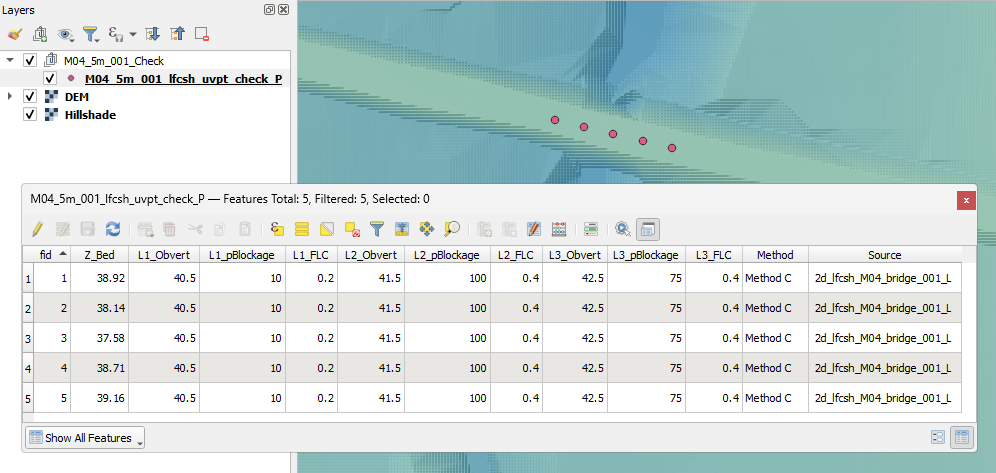
Task: Collapse the M04_5m_001_Check group
Action: [10, 60]
